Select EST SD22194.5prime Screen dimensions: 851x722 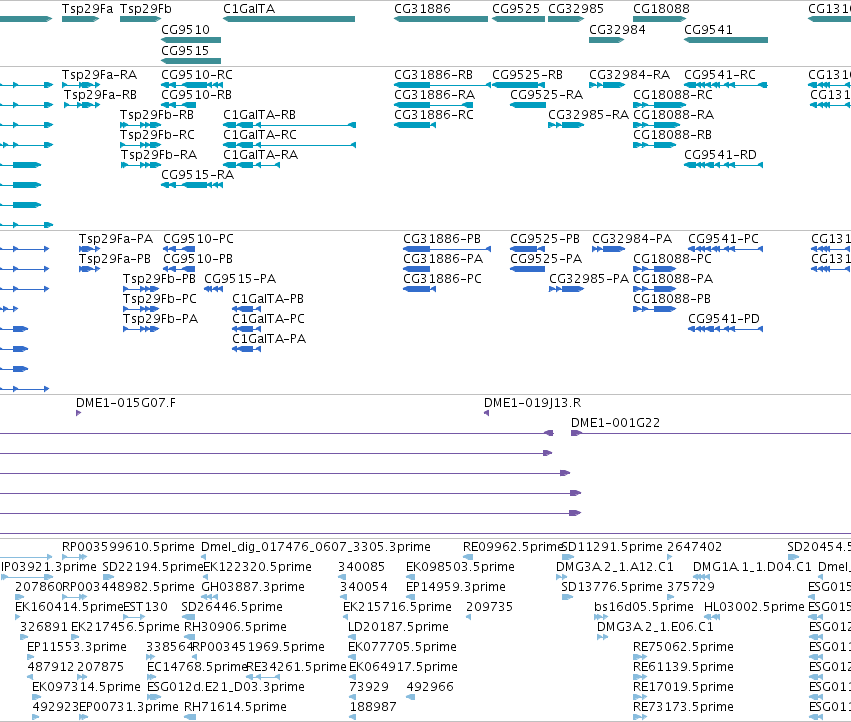click(x=108, y=577)
